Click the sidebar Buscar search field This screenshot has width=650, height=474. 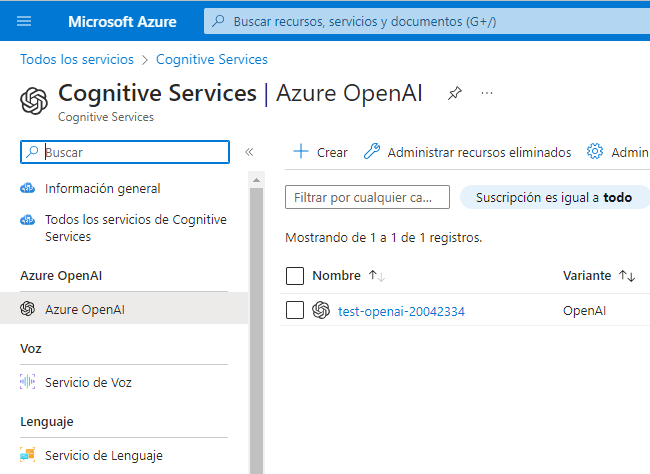coord(125,152)
